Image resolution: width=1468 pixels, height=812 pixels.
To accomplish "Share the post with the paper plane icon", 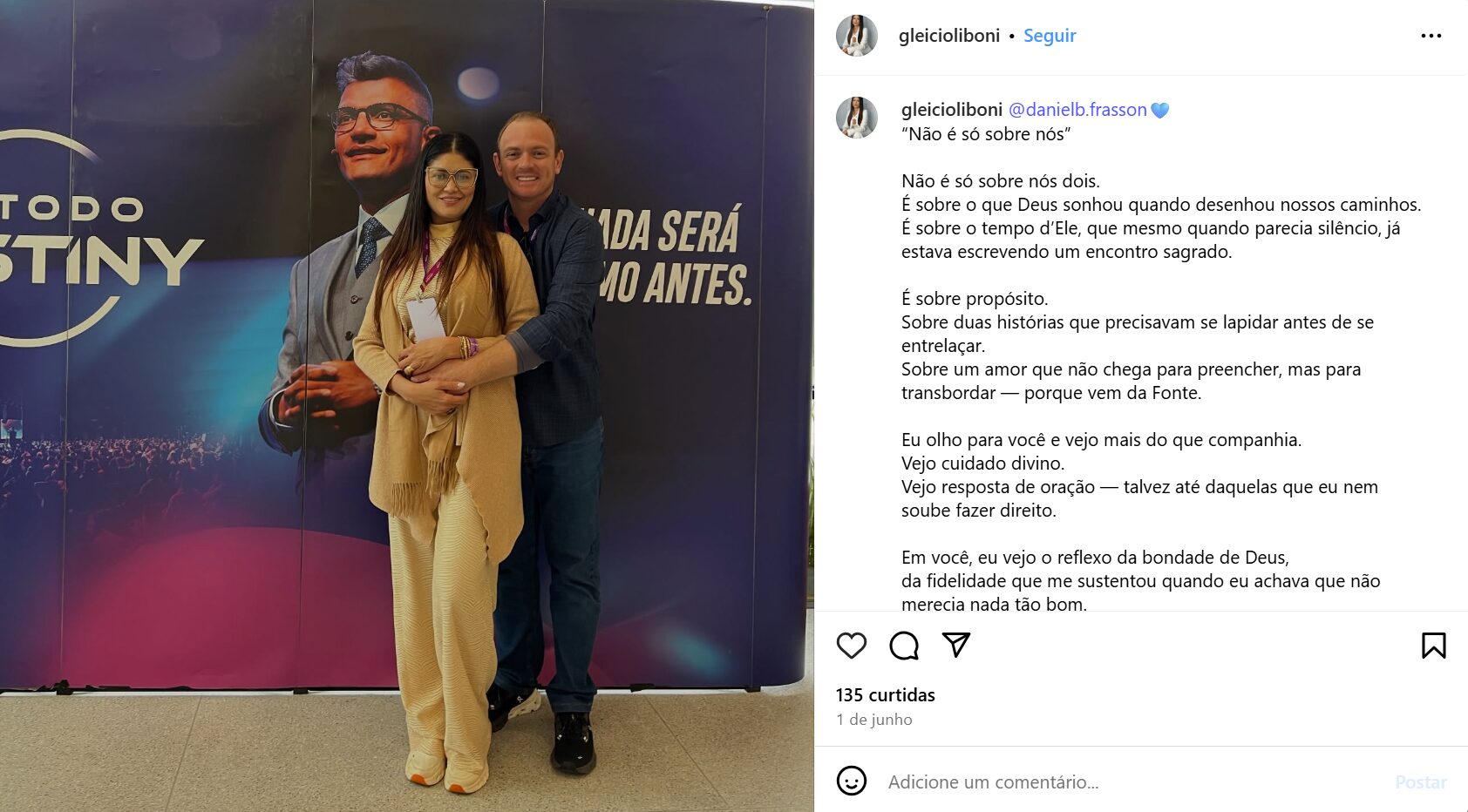I will (x=956, y=645).
